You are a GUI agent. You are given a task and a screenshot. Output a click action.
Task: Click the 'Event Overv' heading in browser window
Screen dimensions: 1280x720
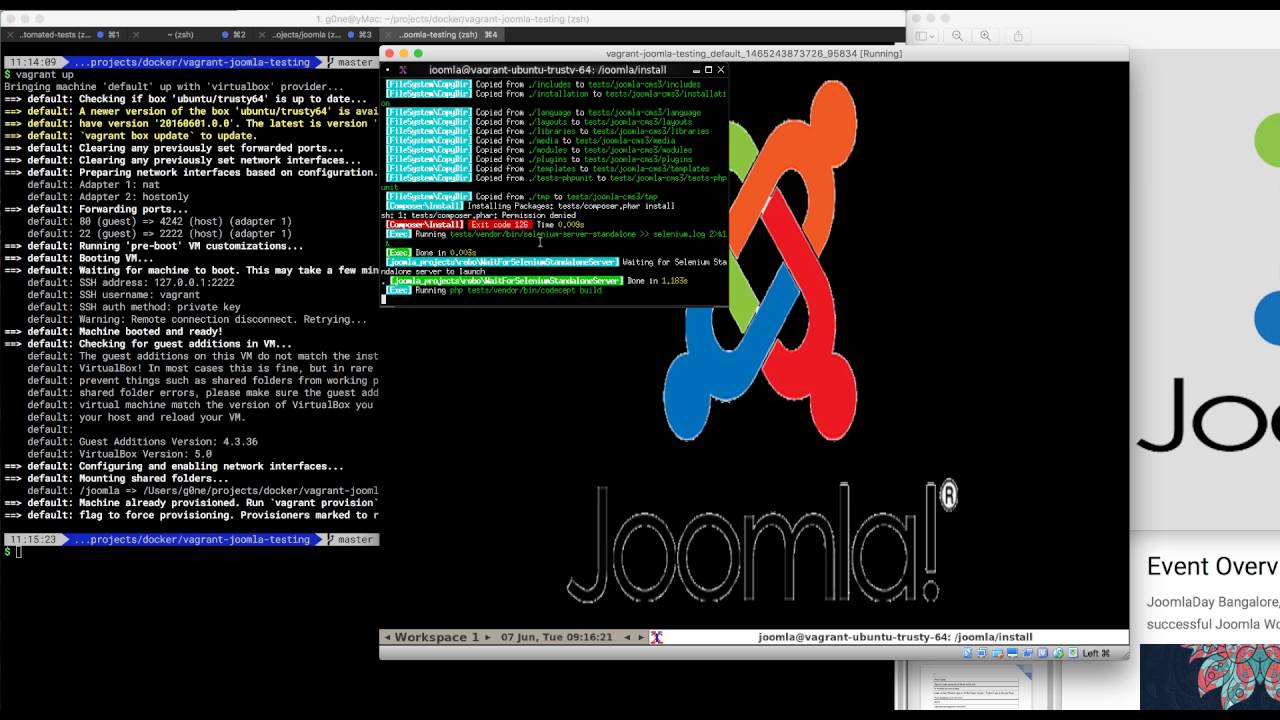[1213, 567]
